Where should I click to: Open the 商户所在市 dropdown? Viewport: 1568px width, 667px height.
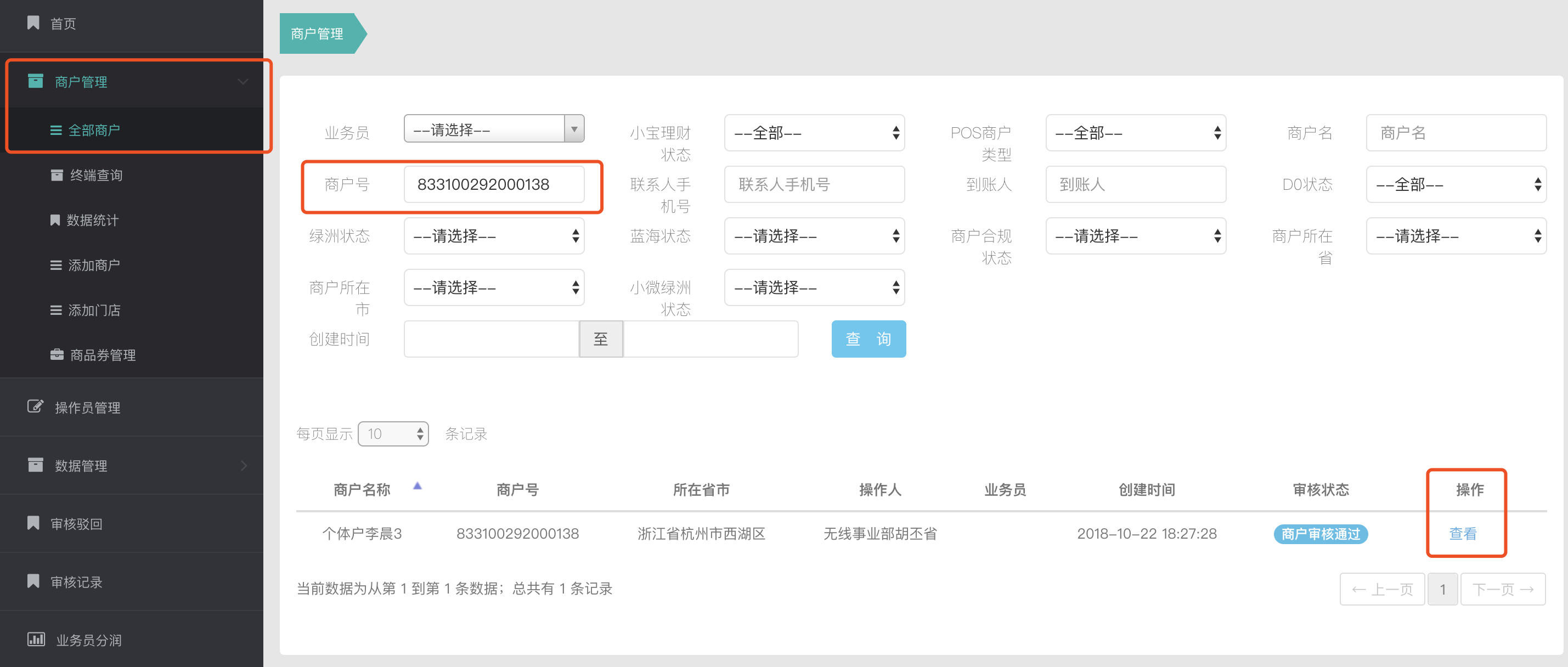click(494, 287)
